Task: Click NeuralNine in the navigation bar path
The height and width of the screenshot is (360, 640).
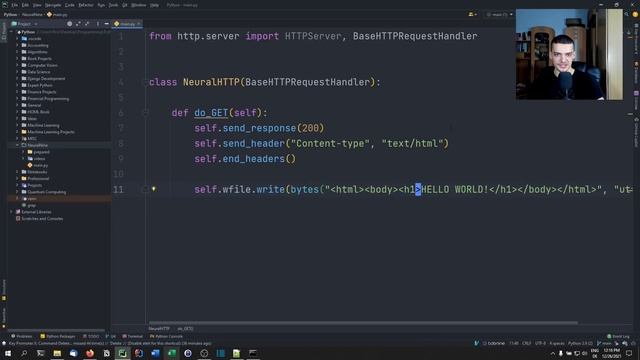Action: 32,14
